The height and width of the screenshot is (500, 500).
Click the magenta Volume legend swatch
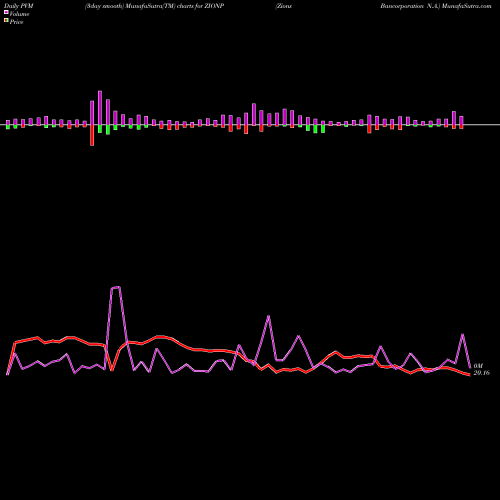click(x=6, y=12)
